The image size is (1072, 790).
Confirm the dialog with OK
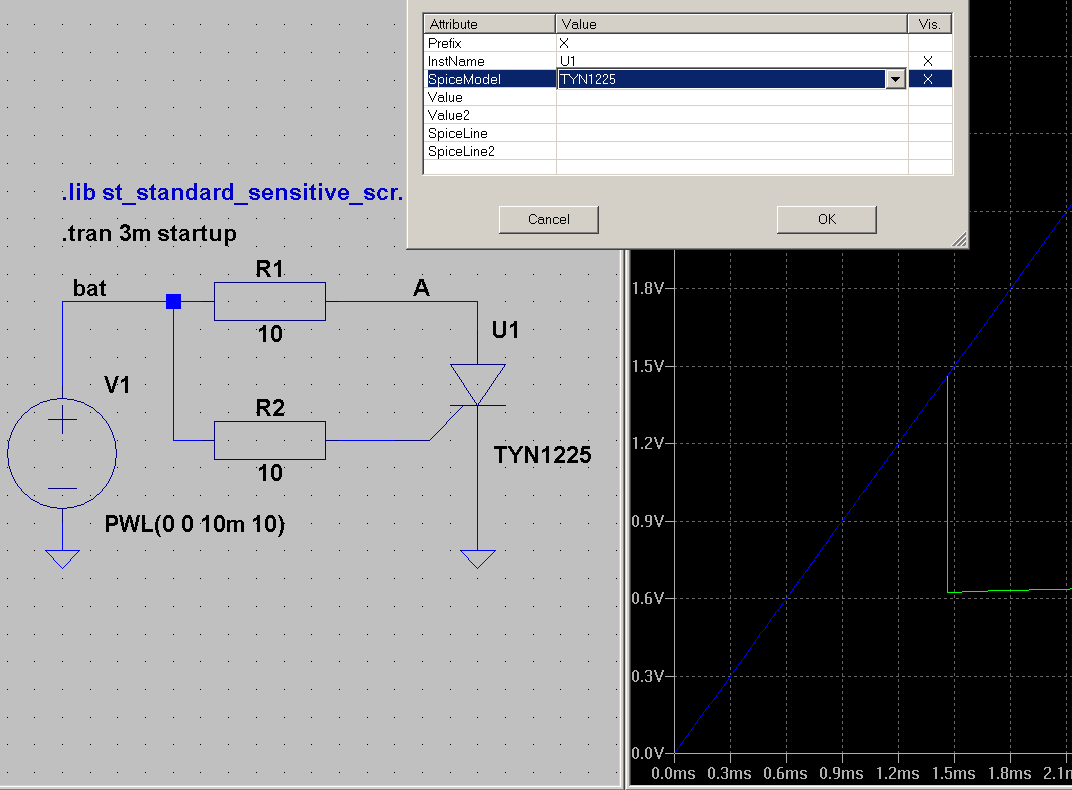827,219
